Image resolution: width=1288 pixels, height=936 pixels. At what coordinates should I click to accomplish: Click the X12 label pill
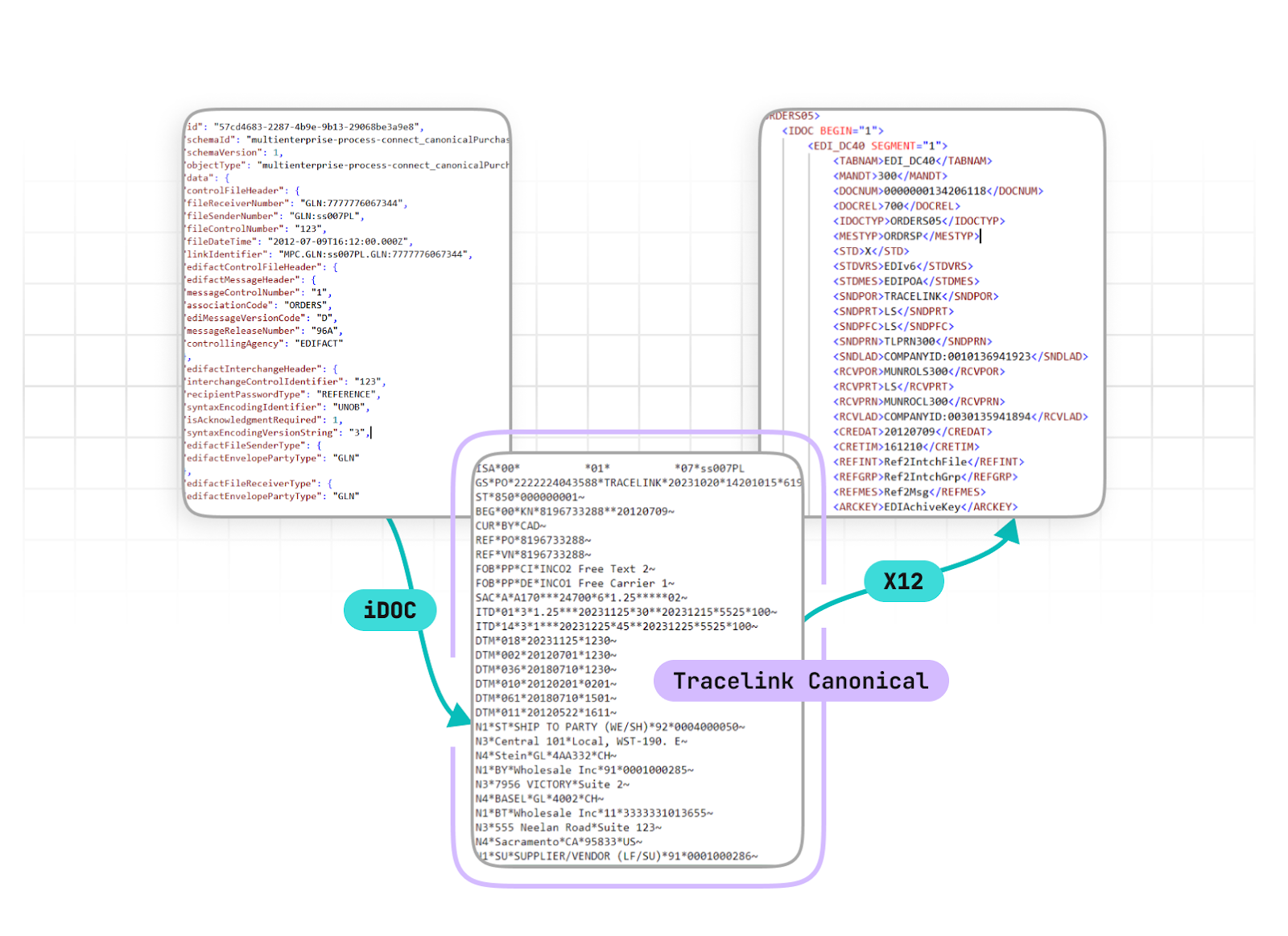click(903, 581)
